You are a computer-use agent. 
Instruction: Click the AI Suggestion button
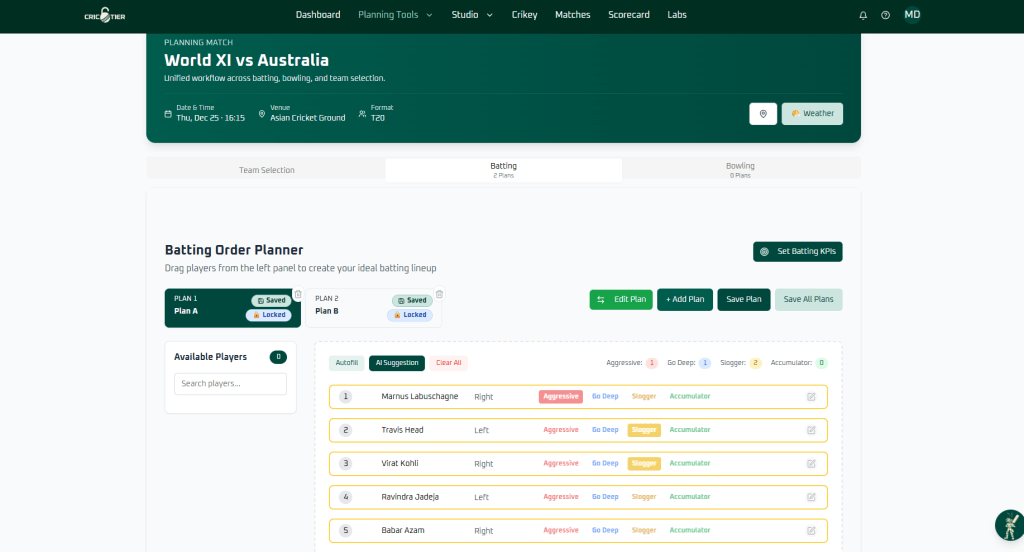(x=396, y=363)
